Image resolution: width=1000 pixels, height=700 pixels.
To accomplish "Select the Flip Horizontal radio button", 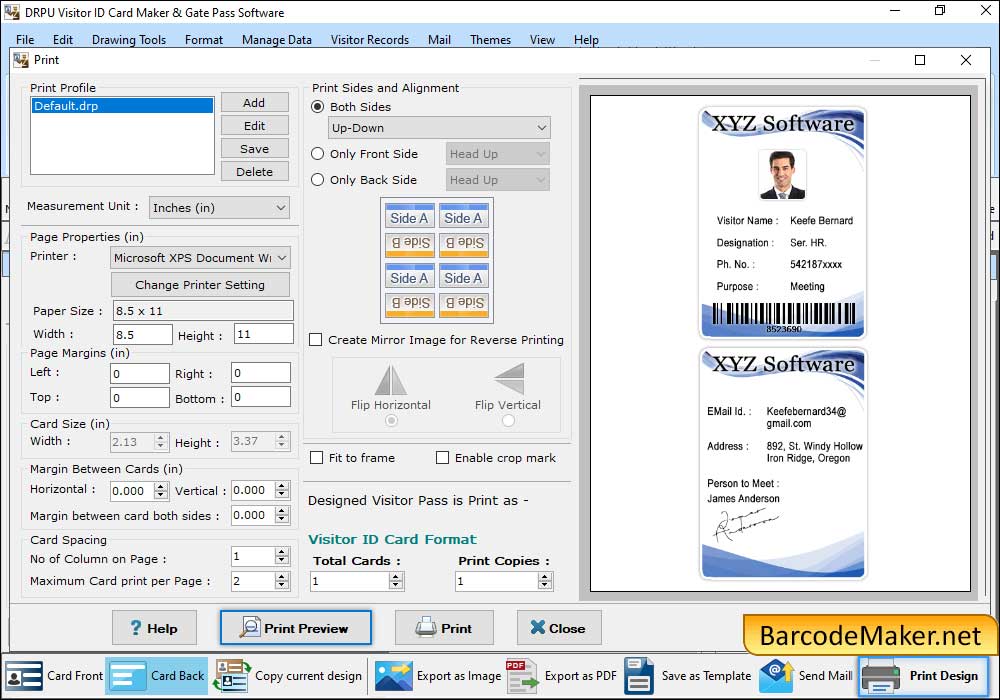I will (391, 421).
